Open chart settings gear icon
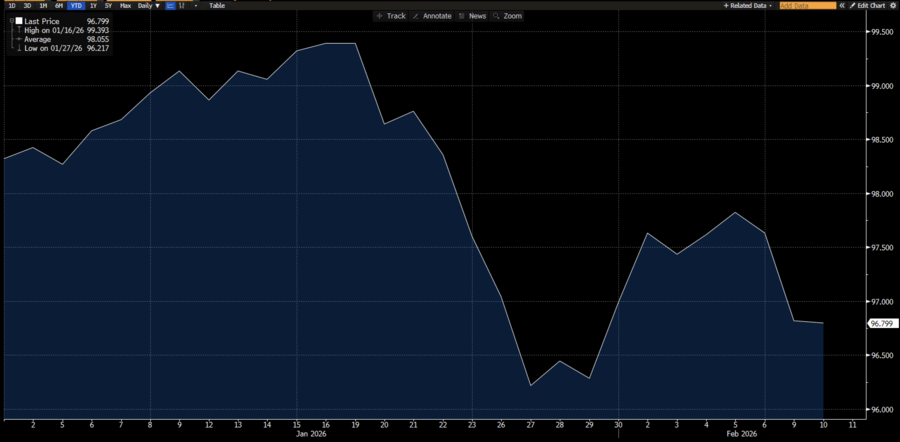The image size is (900, 442). point(893,5)
